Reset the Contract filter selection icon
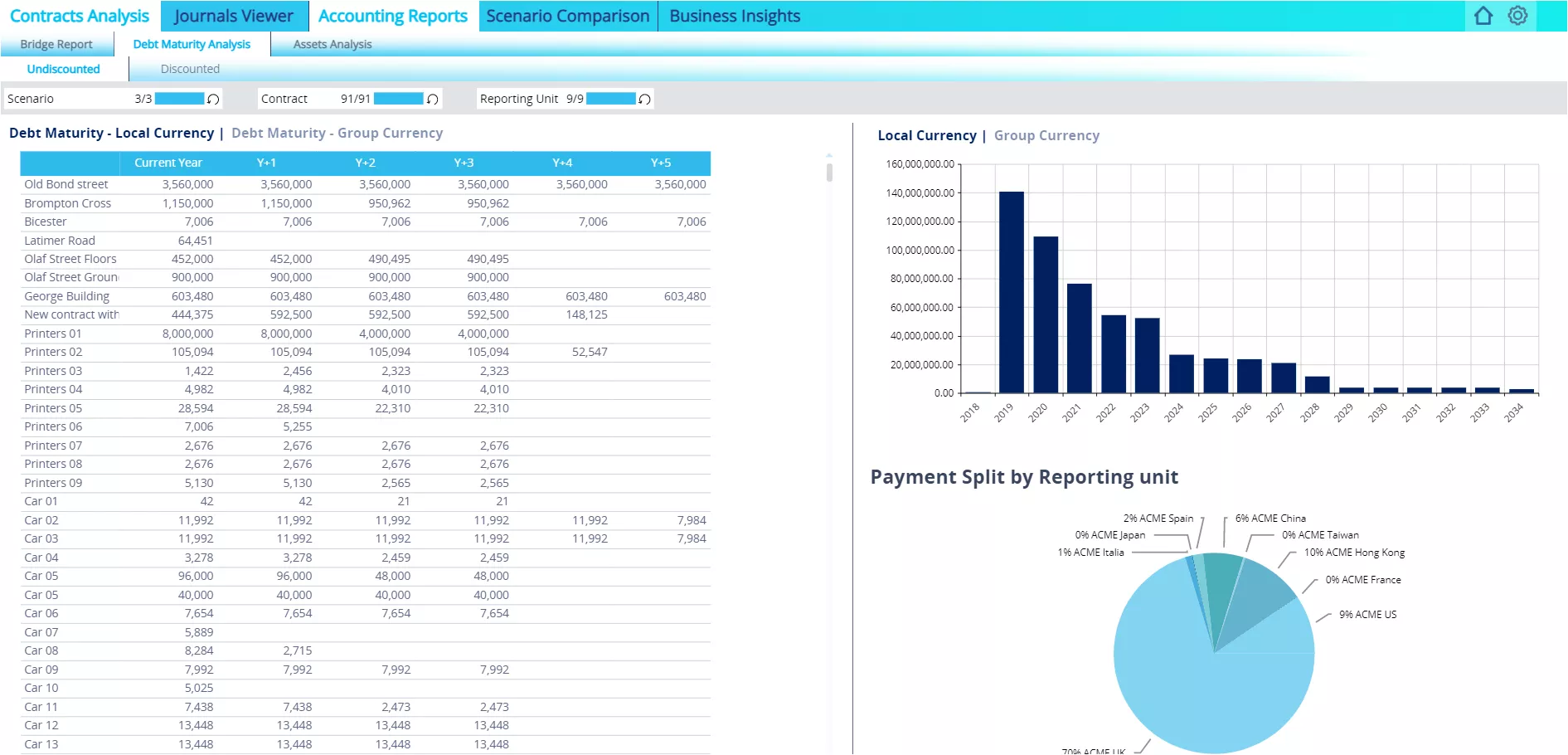This screenshot has width=1568, height=755. 432,100
